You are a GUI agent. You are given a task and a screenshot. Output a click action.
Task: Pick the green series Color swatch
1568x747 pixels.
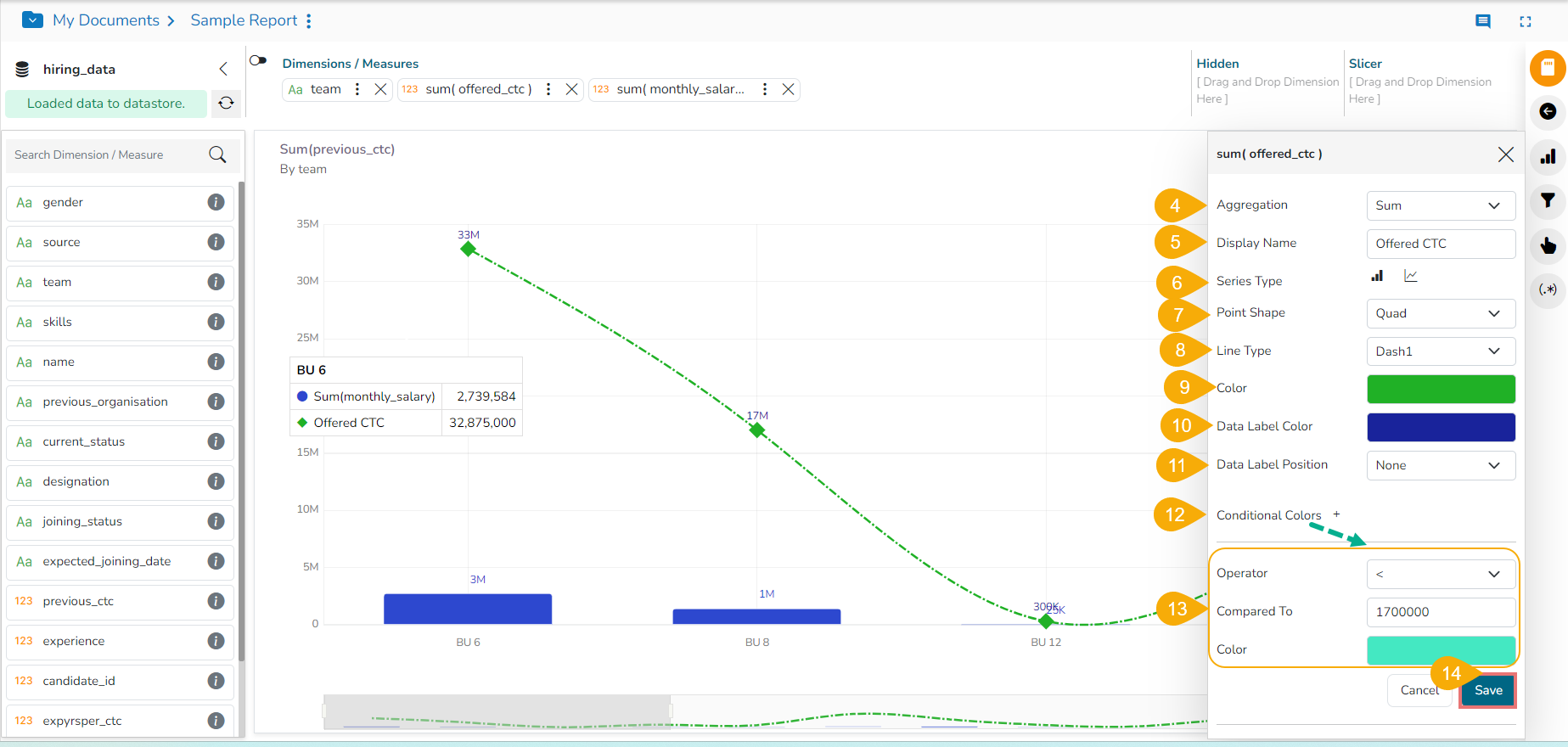pos(1440,389)
